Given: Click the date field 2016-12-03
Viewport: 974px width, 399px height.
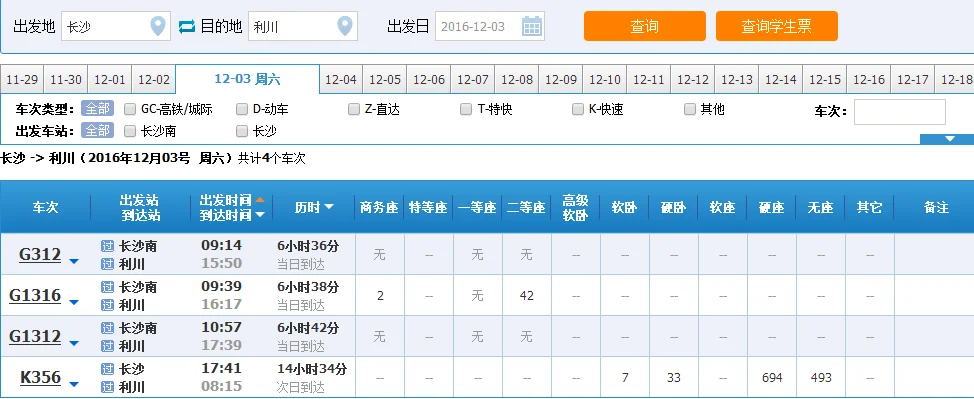Looking at the screenshot, I should pyautogui.click(x=489, y=26).
